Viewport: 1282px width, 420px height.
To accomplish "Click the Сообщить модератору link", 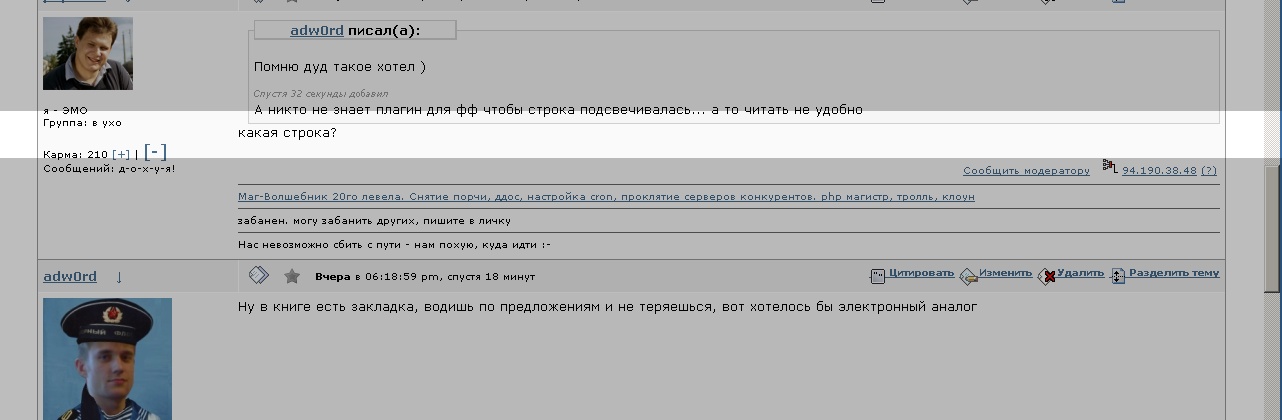I will click(1026, 171).
